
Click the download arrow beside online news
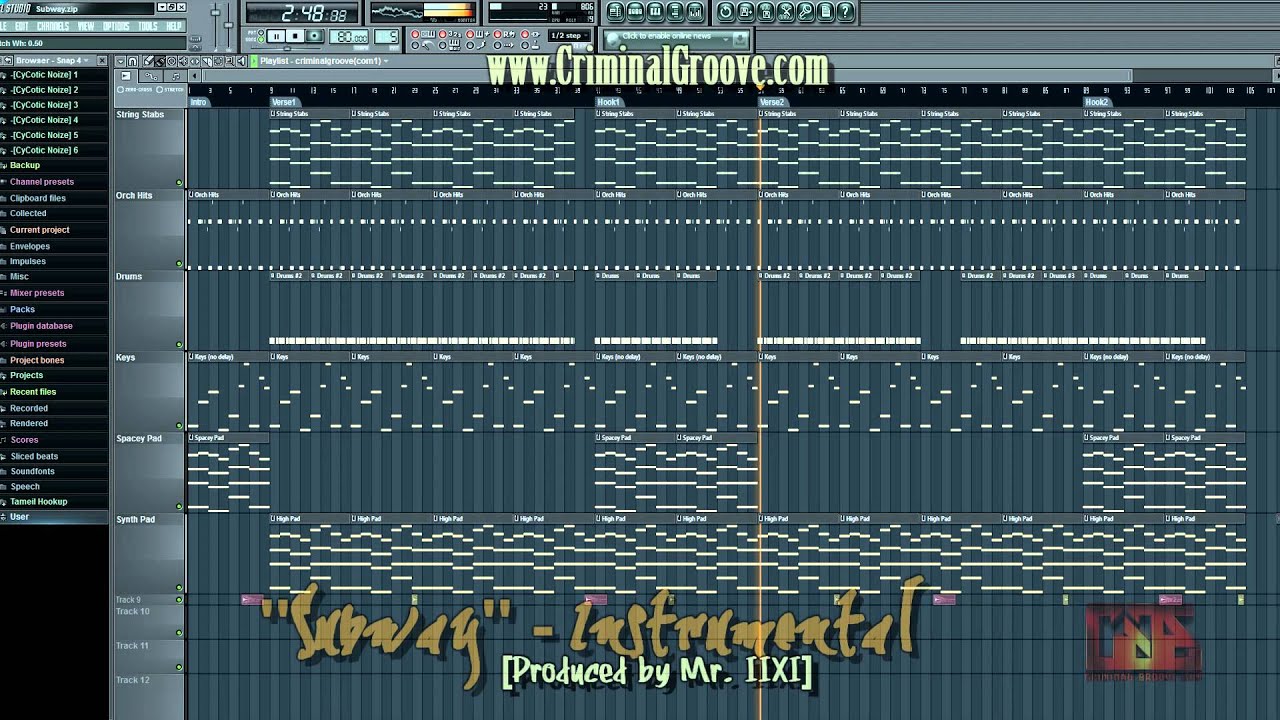click(x=740, y=39)
